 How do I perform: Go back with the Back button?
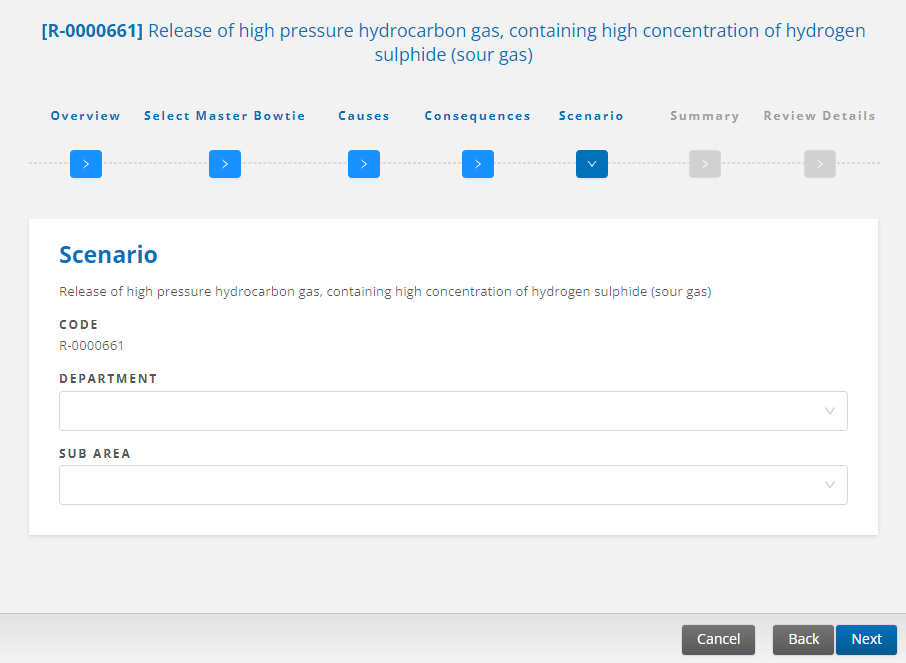coord(803,639)
